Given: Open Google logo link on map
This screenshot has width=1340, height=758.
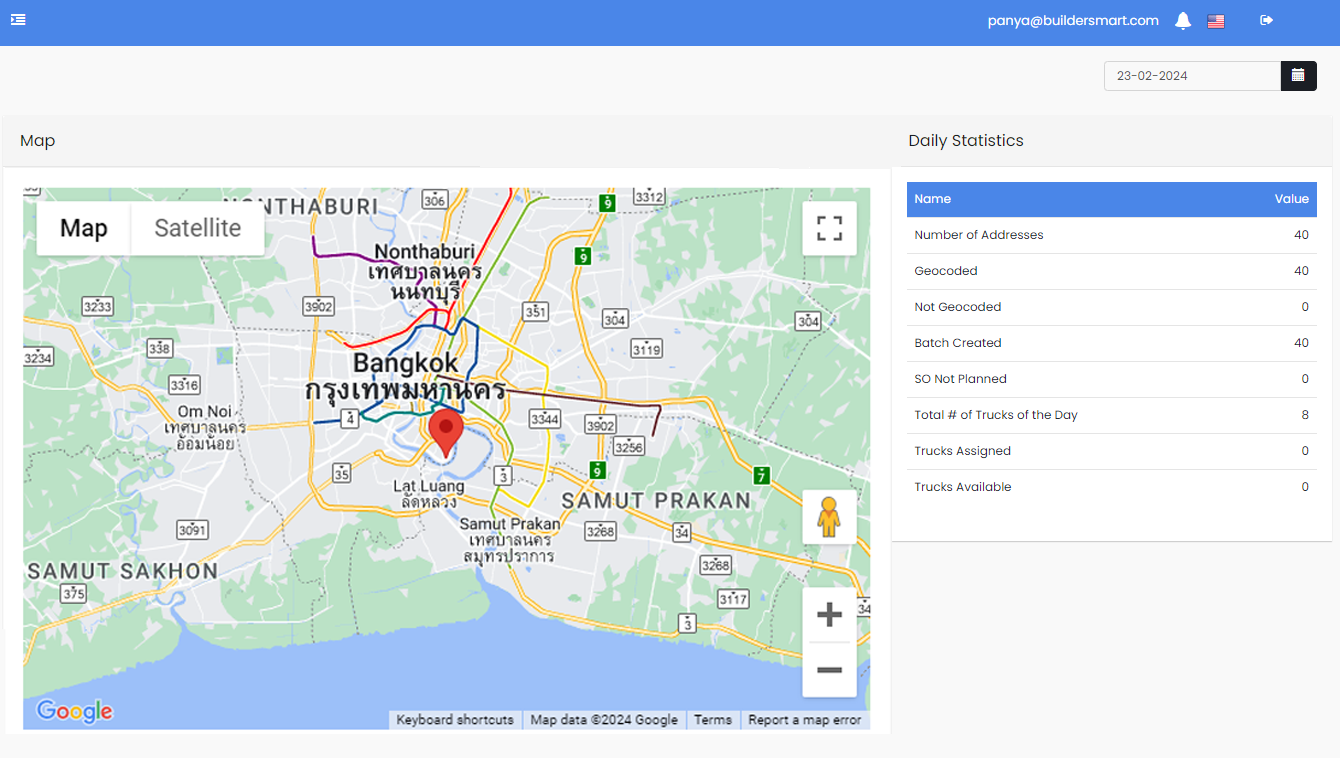Looking at the screenshot, I should tap(75, 711).
